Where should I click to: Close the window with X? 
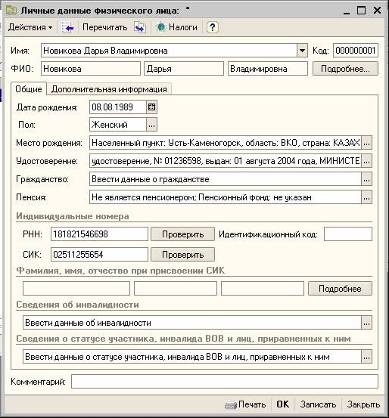(377, 11)
